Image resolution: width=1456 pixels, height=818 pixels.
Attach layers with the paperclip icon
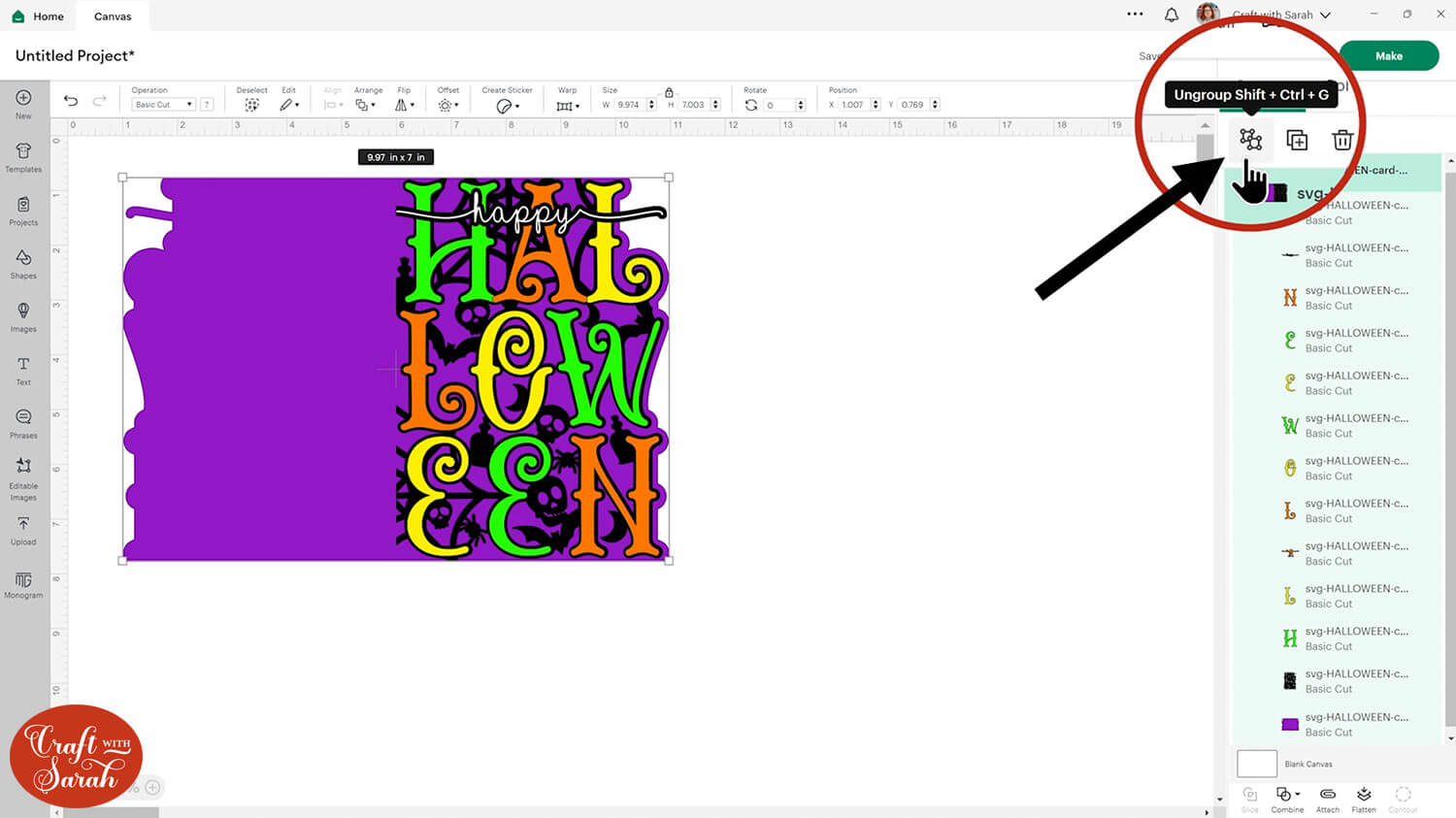point(1327,799)
